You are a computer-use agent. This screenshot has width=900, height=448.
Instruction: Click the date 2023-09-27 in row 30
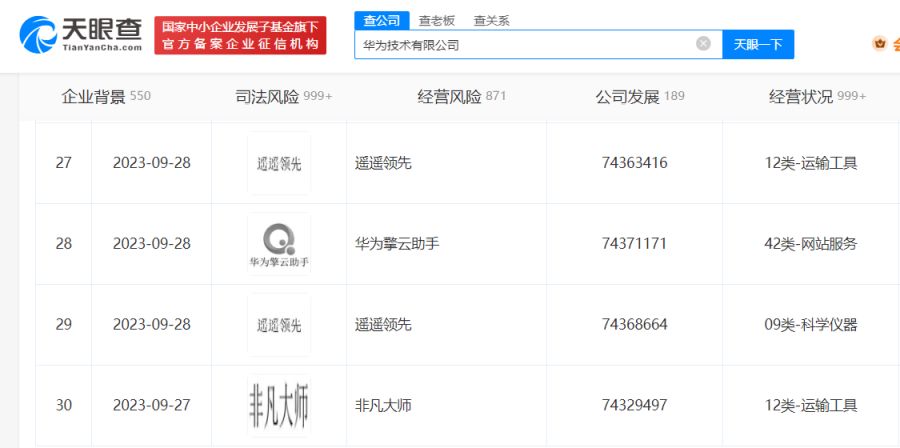pos(152,406)
